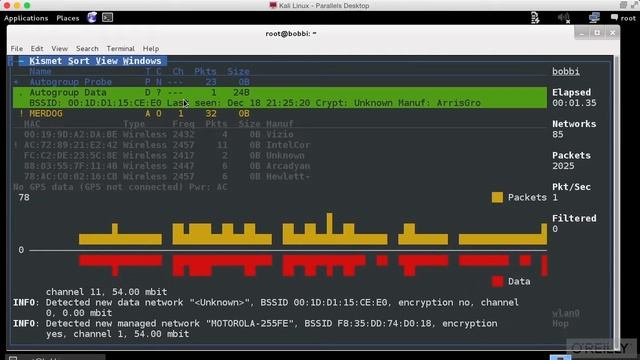Click the wlan0 source label
The image size is (640, 360).
pyautogui.click(x=566, y=313)
